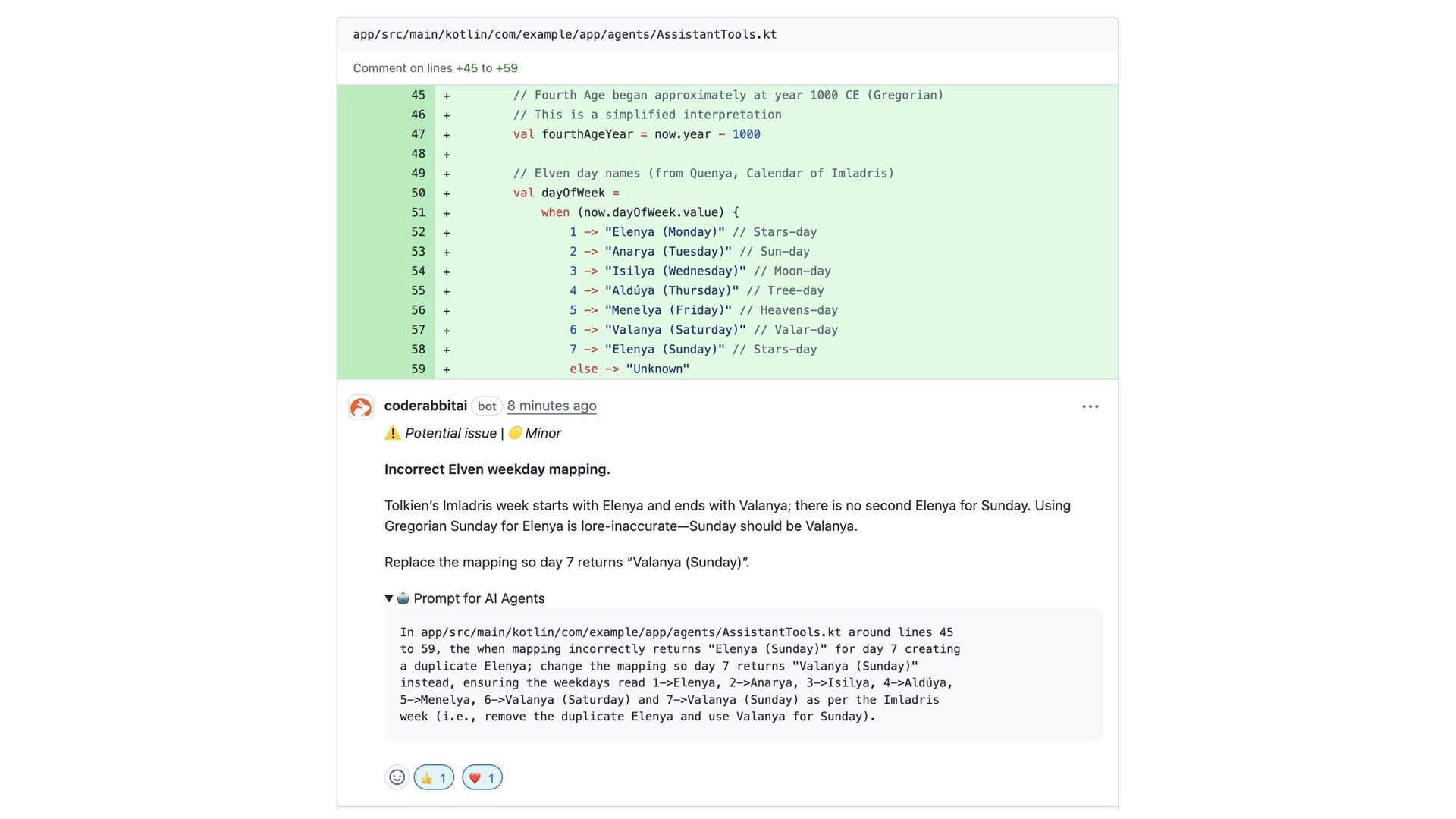Click the warning Potential issue icon
Viewport: 1456px width, 819px height.
pyautogui.click(x=392, y=433)
